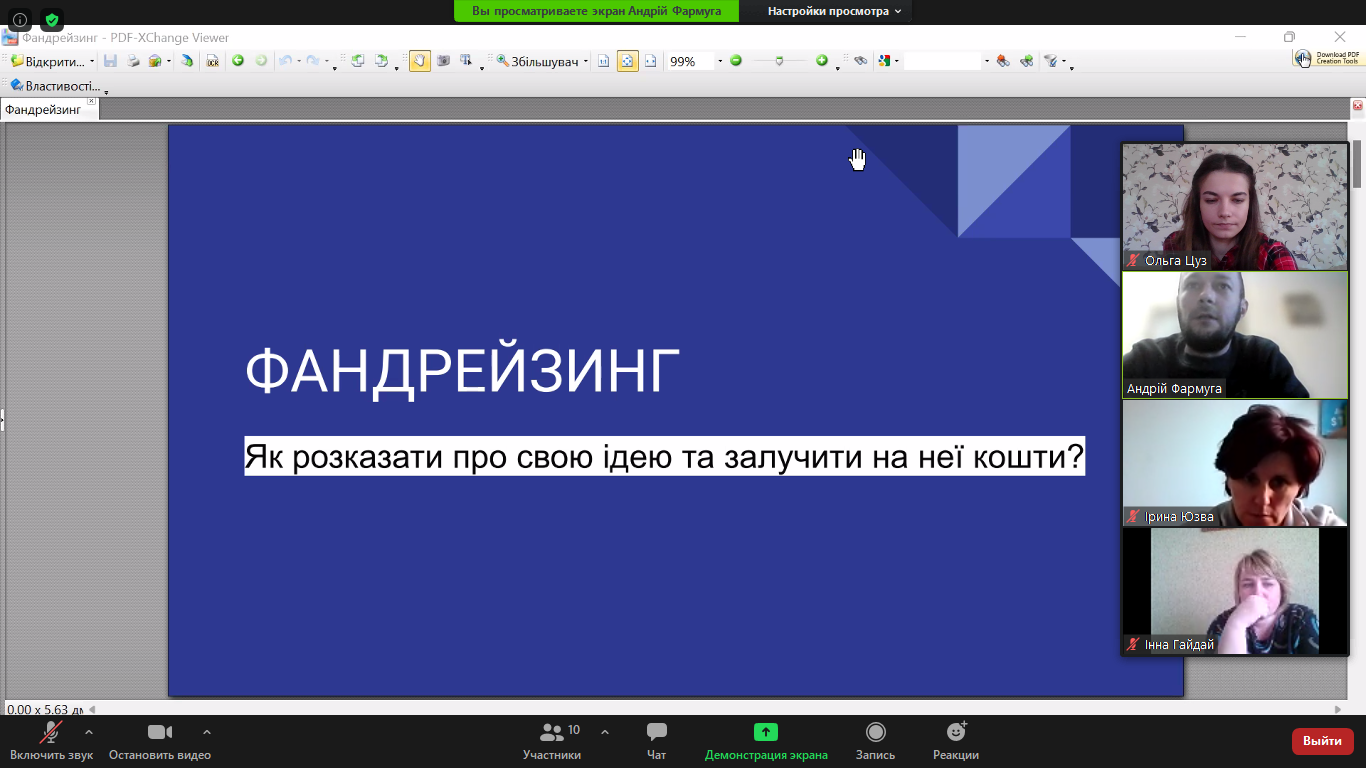Image resolution: width=1366 pixels, height=768 pixels.
Task: Unmute microphone with Включить звук
Action: tap(51, 740)
